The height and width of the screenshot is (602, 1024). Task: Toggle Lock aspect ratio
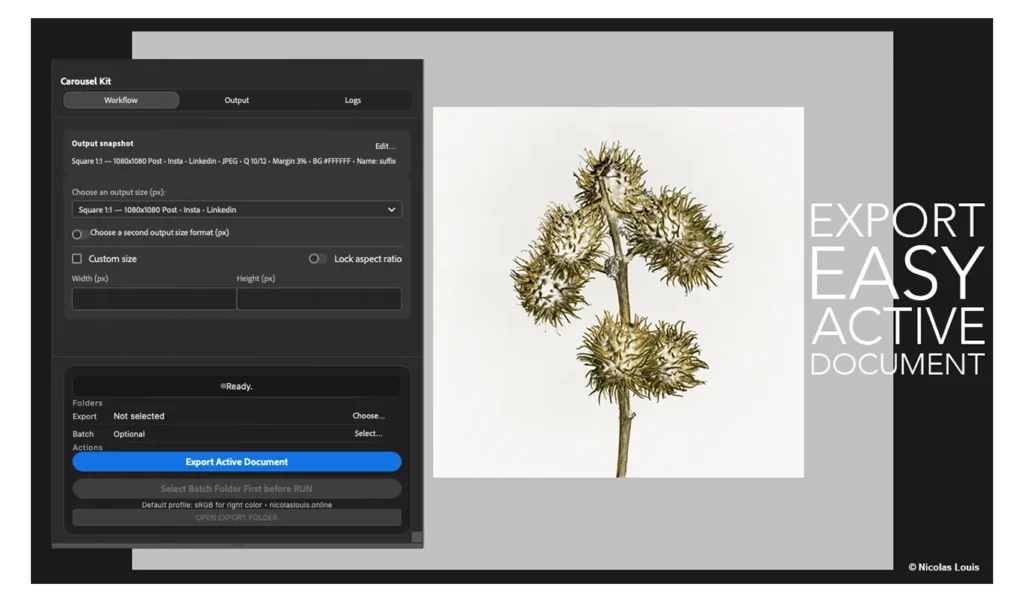(318, 258)
